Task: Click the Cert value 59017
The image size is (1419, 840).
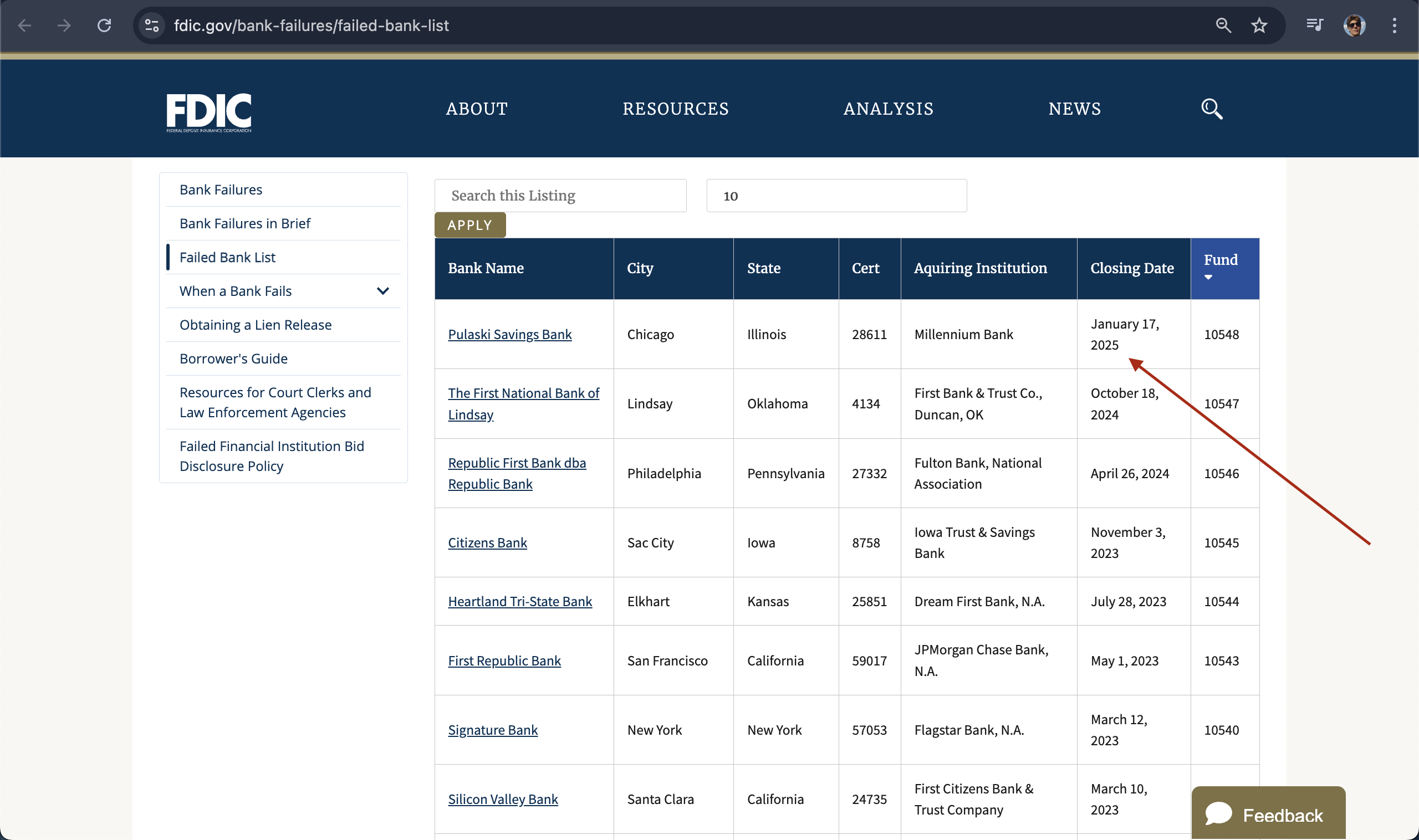Action: pos(869,661)
